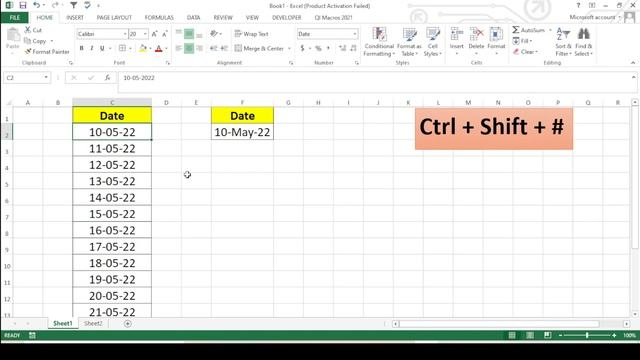Click Merge & Center button
The width and height of the screenshot is (640, 360).
[259, 49]
